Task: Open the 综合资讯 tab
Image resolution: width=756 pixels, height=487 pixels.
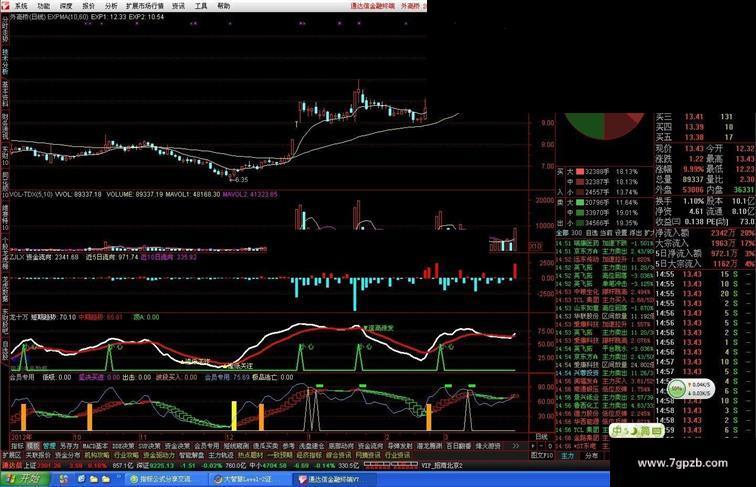Action: pyautogui.click(x=338, y=455)
